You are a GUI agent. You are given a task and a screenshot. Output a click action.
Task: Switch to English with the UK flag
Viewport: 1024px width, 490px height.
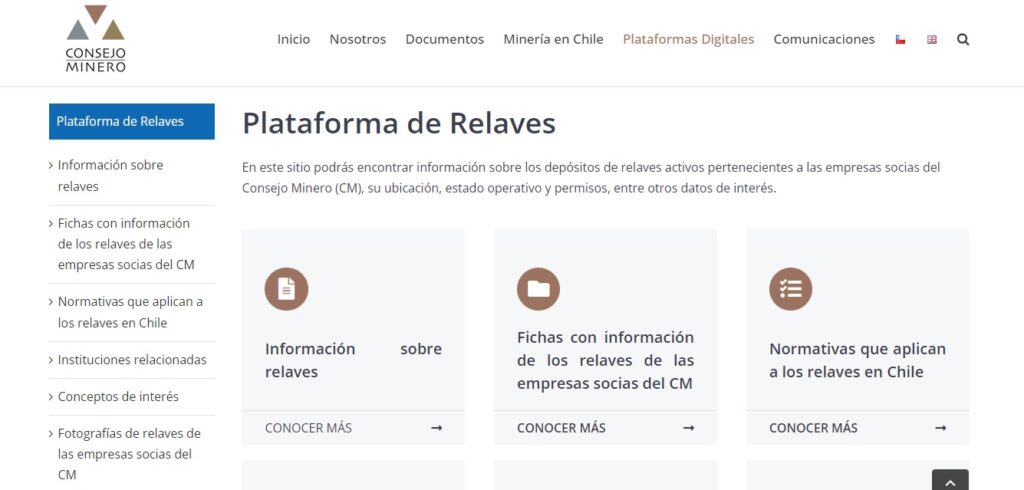click(932, 40)
